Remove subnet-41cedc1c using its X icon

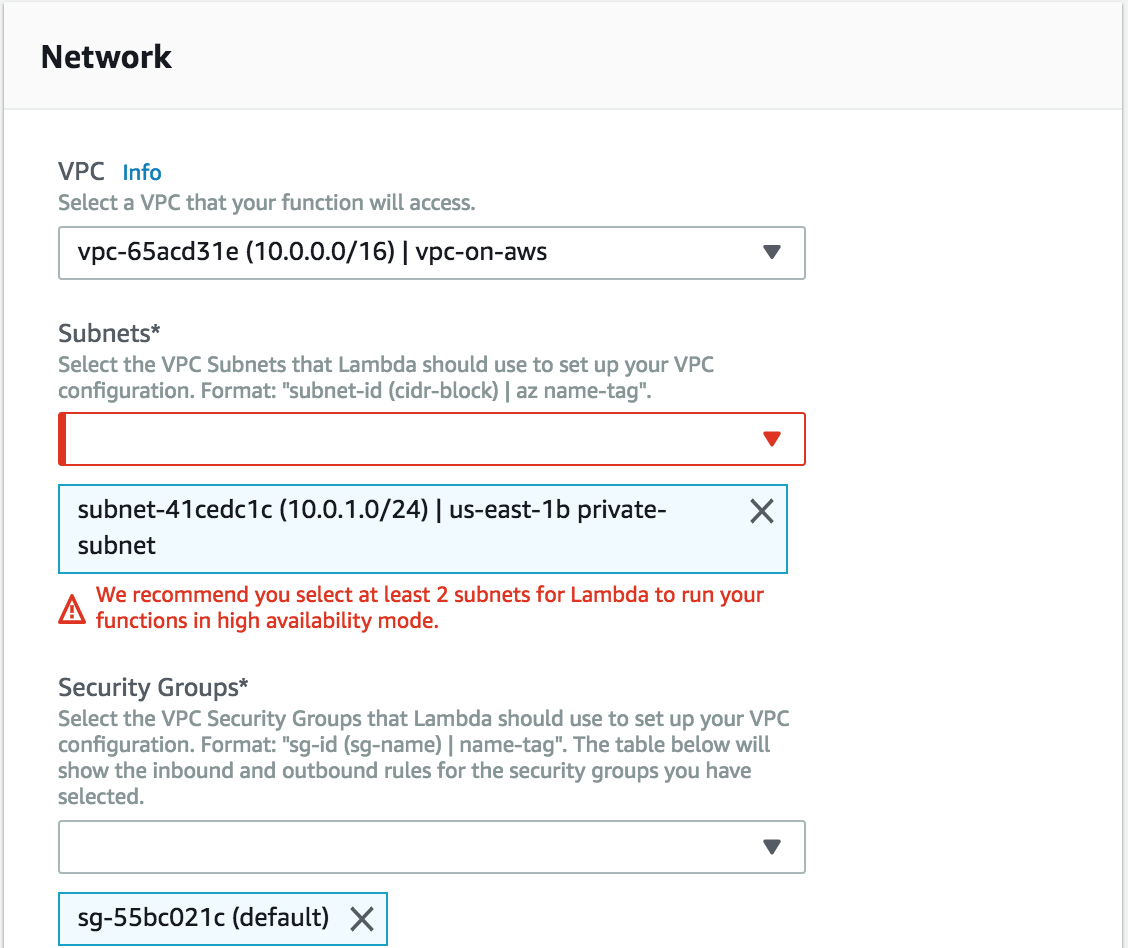tap(761, 511)
